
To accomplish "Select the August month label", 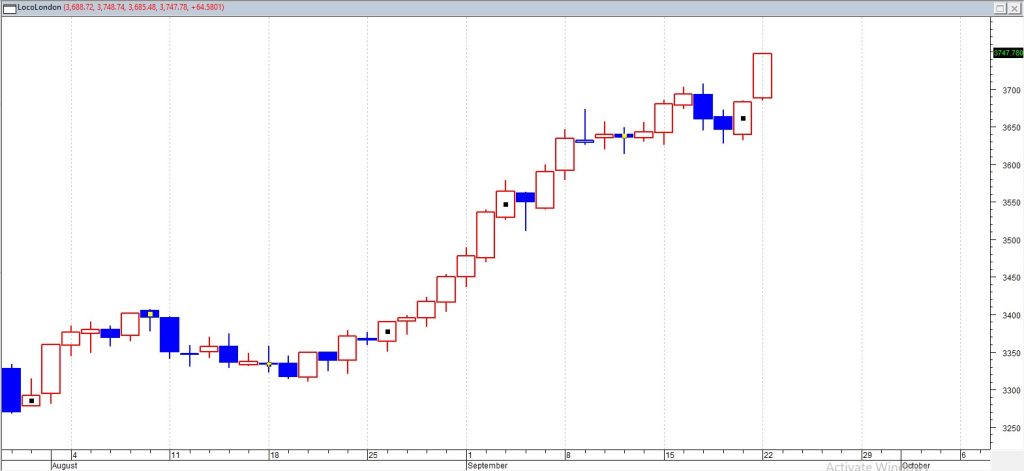I will pos(64,465).
